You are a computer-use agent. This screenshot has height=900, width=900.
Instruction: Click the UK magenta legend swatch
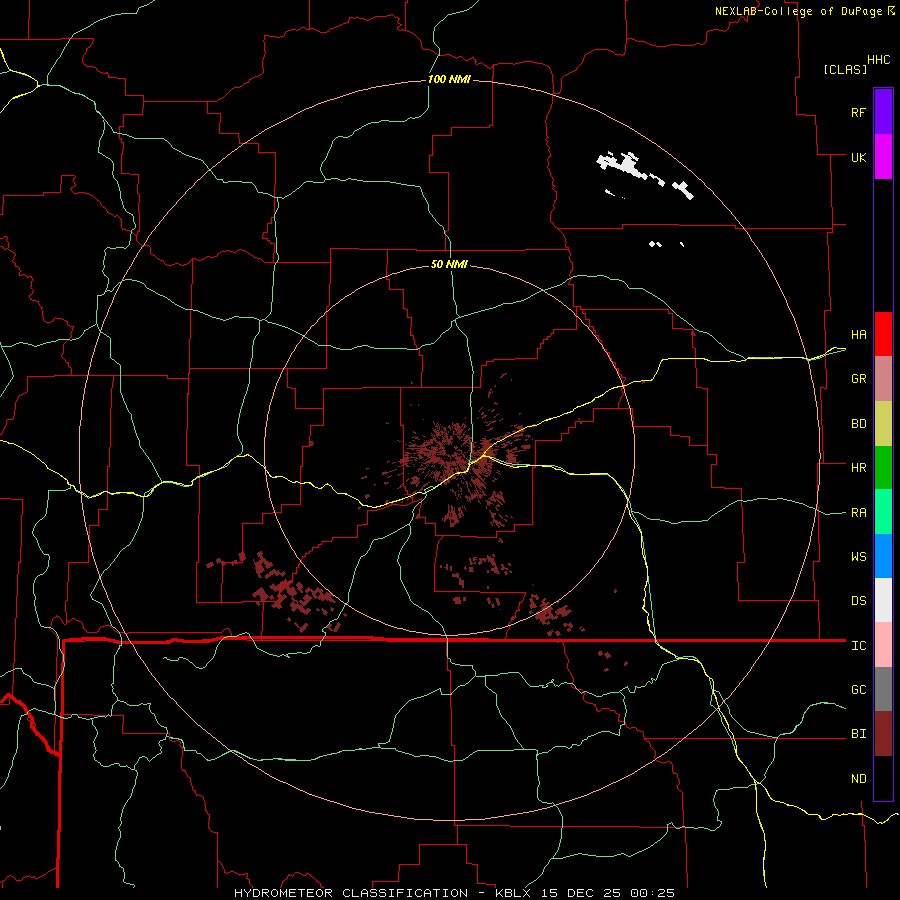point(883,157)
